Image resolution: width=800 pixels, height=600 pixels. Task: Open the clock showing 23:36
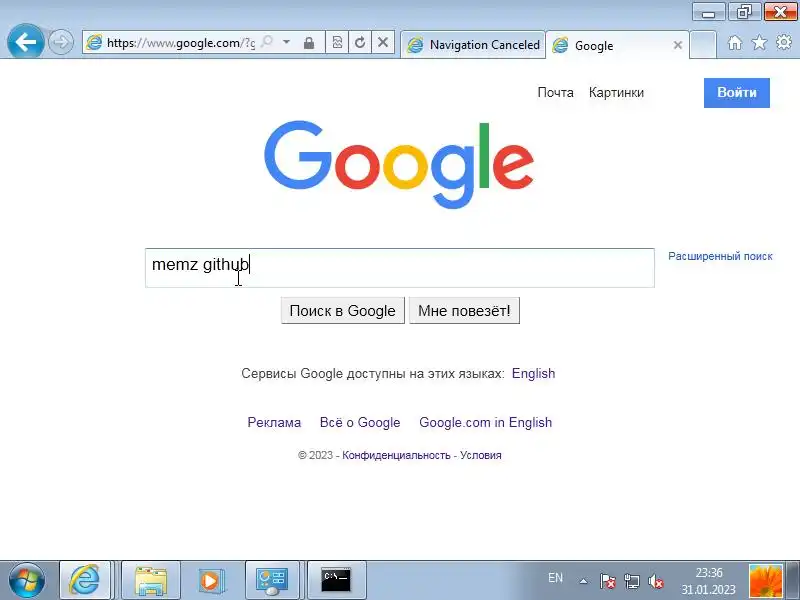(x=708, y=581)
